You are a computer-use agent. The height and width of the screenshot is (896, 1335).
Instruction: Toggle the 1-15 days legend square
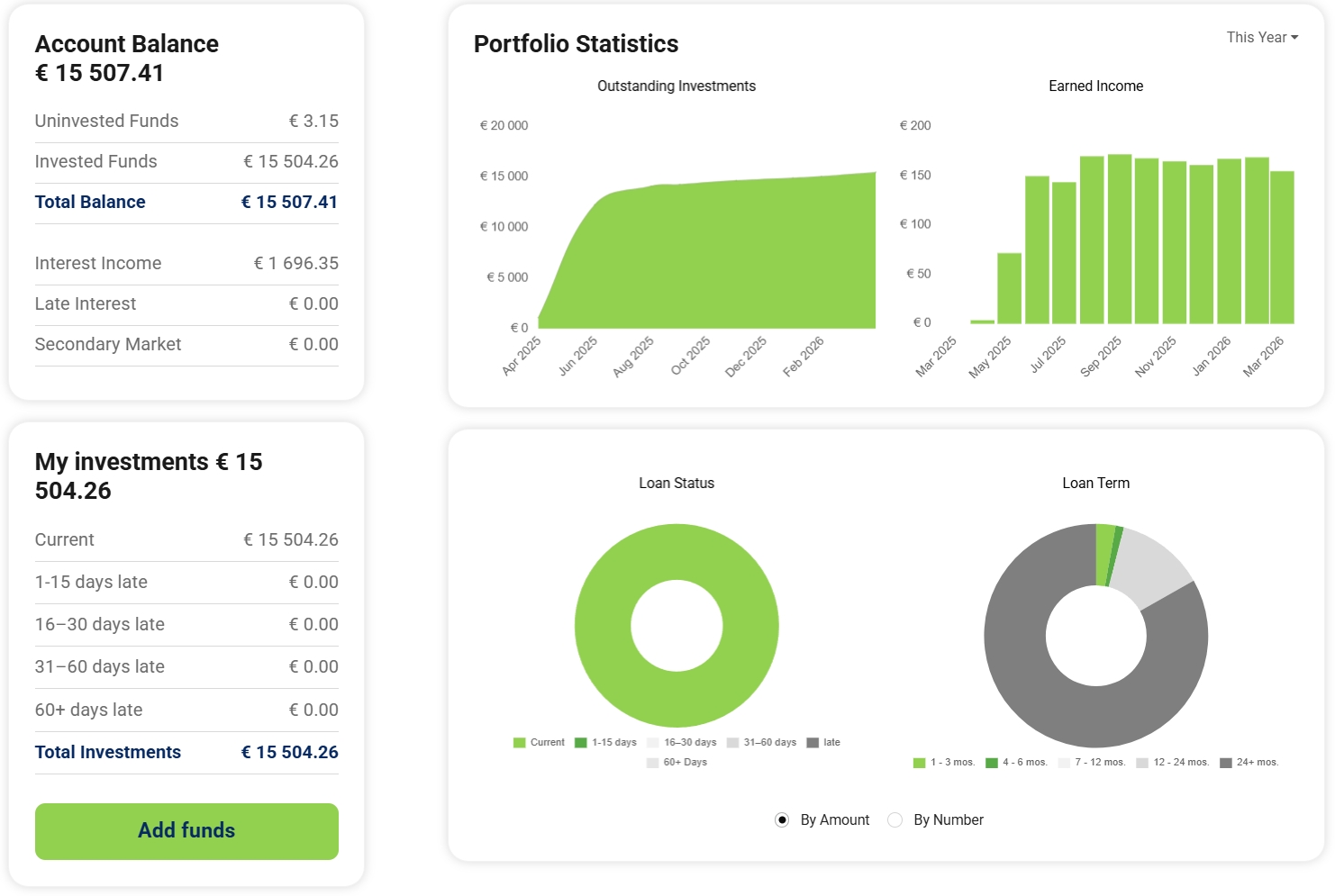(x=581, y=743)
